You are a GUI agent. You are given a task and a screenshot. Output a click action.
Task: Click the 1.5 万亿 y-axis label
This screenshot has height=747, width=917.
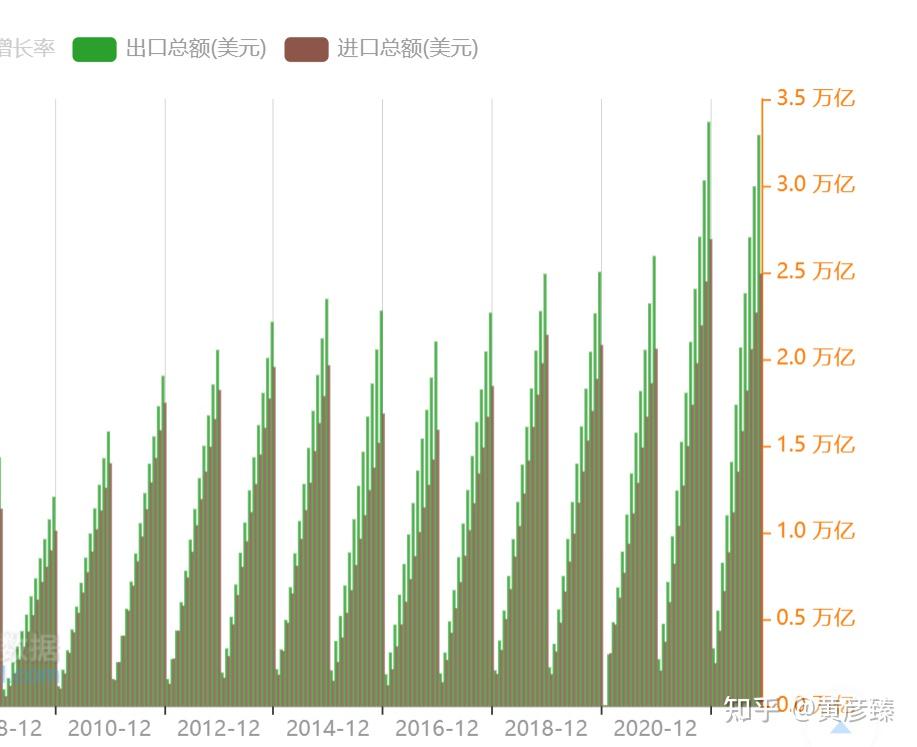pos(815,445)
